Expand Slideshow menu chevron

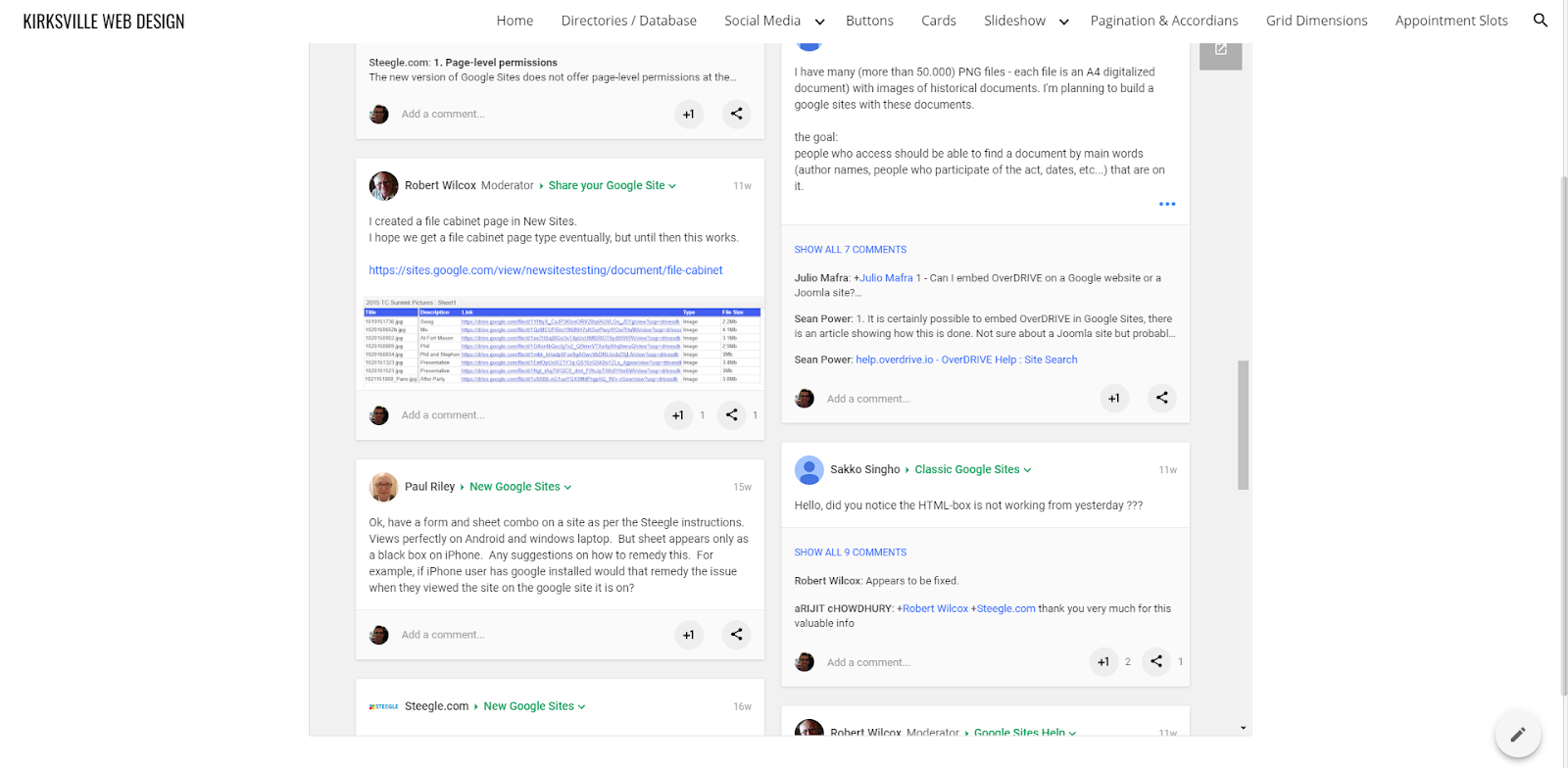pos(1063,22)
